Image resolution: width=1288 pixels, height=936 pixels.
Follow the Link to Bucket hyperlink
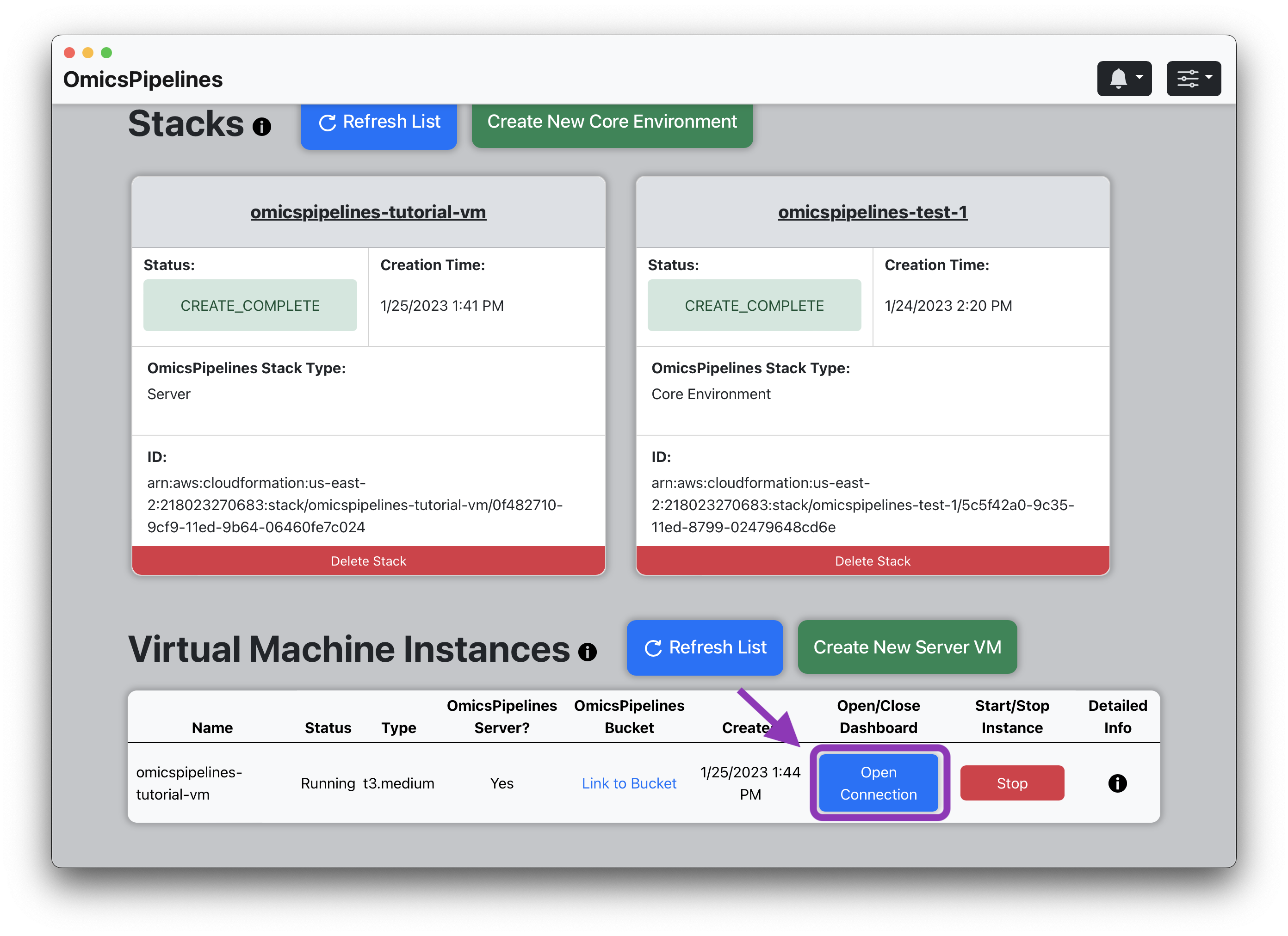pyautogui.click(x=629, y=783)
